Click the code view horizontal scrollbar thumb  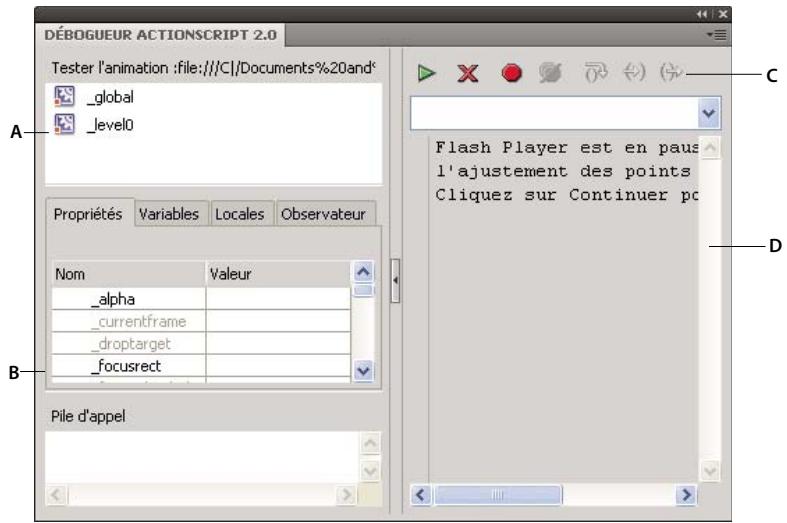(498, 495)
